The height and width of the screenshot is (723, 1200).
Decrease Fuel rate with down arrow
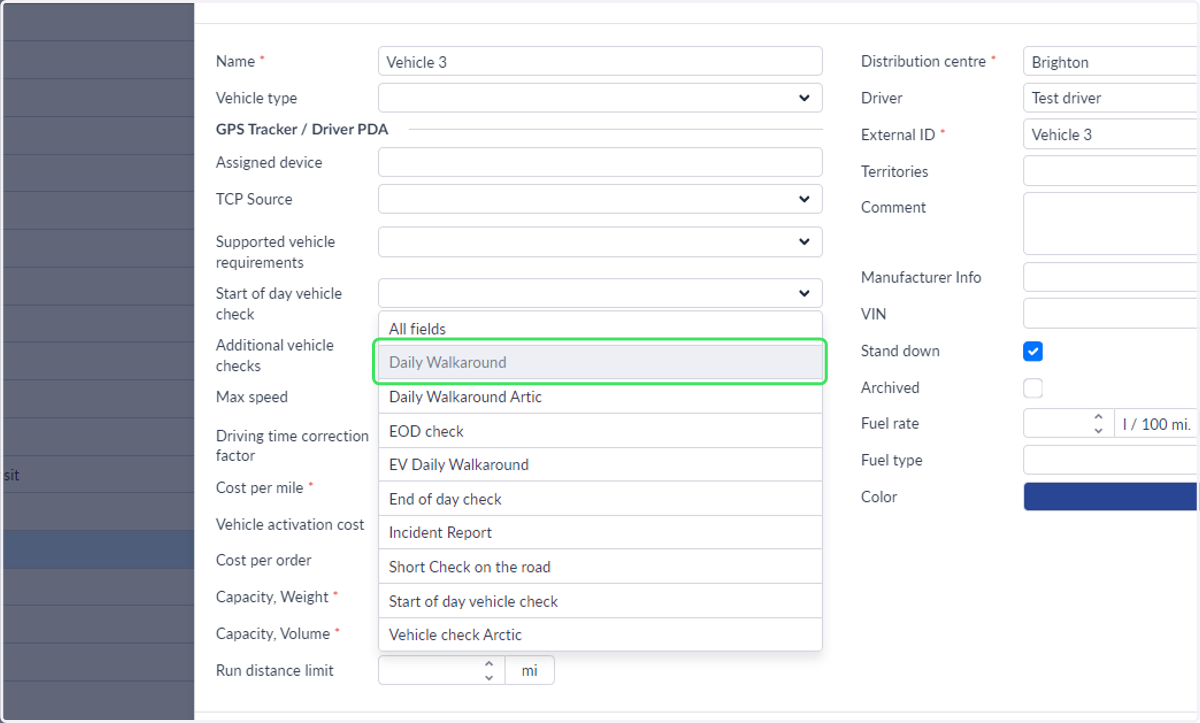coord(1098,431)
